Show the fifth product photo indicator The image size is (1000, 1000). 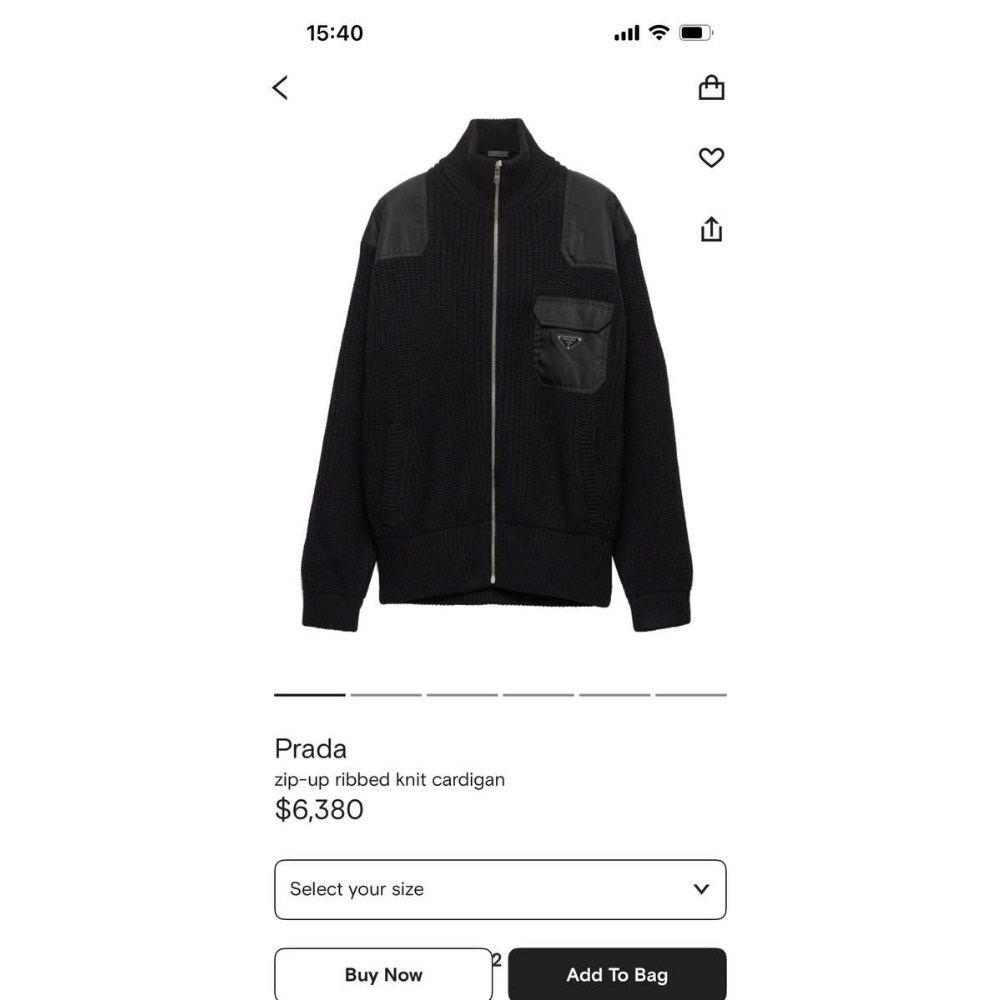[615, 695]
